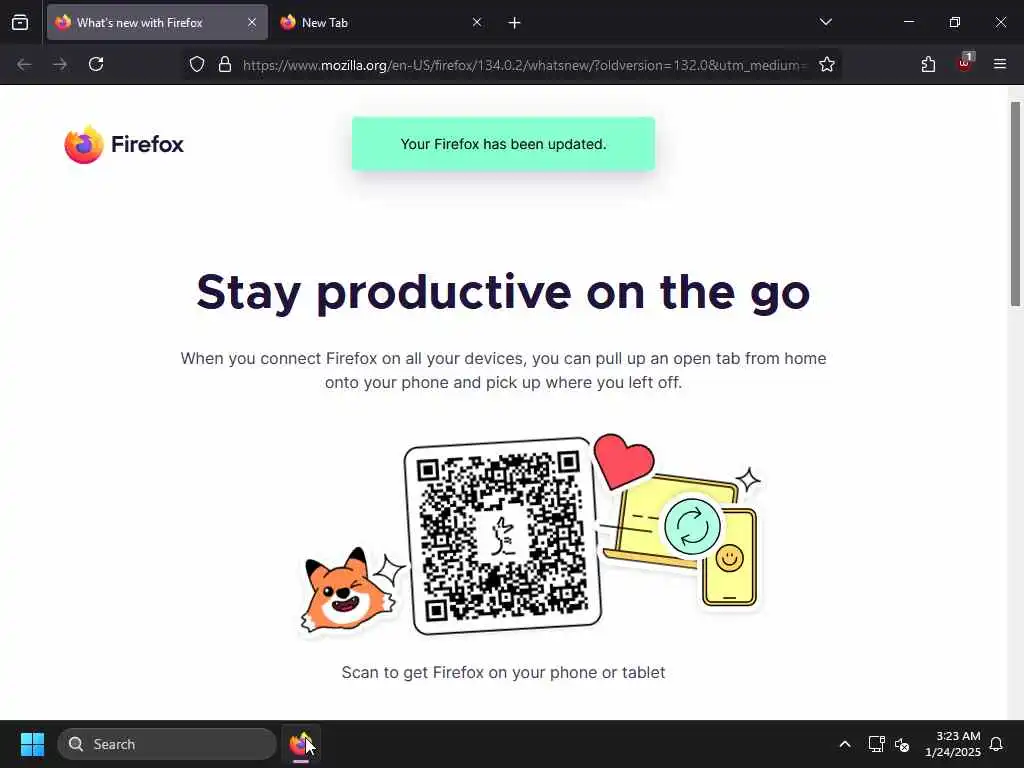Screen dimensions: 1024x768
Task: Click the "Stay productive on the go" heading
Action: [504, 293]
